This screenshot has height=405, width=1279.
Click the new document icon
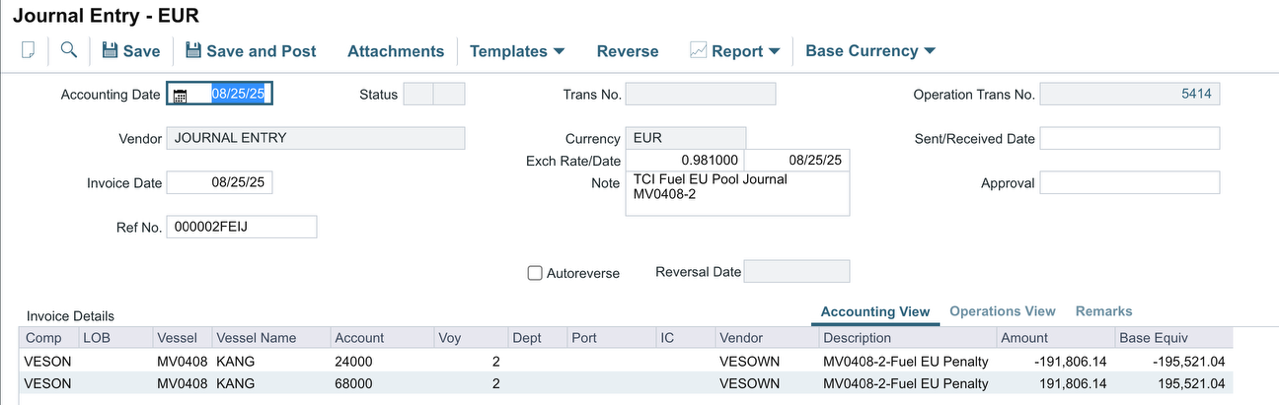click(28, 51)
